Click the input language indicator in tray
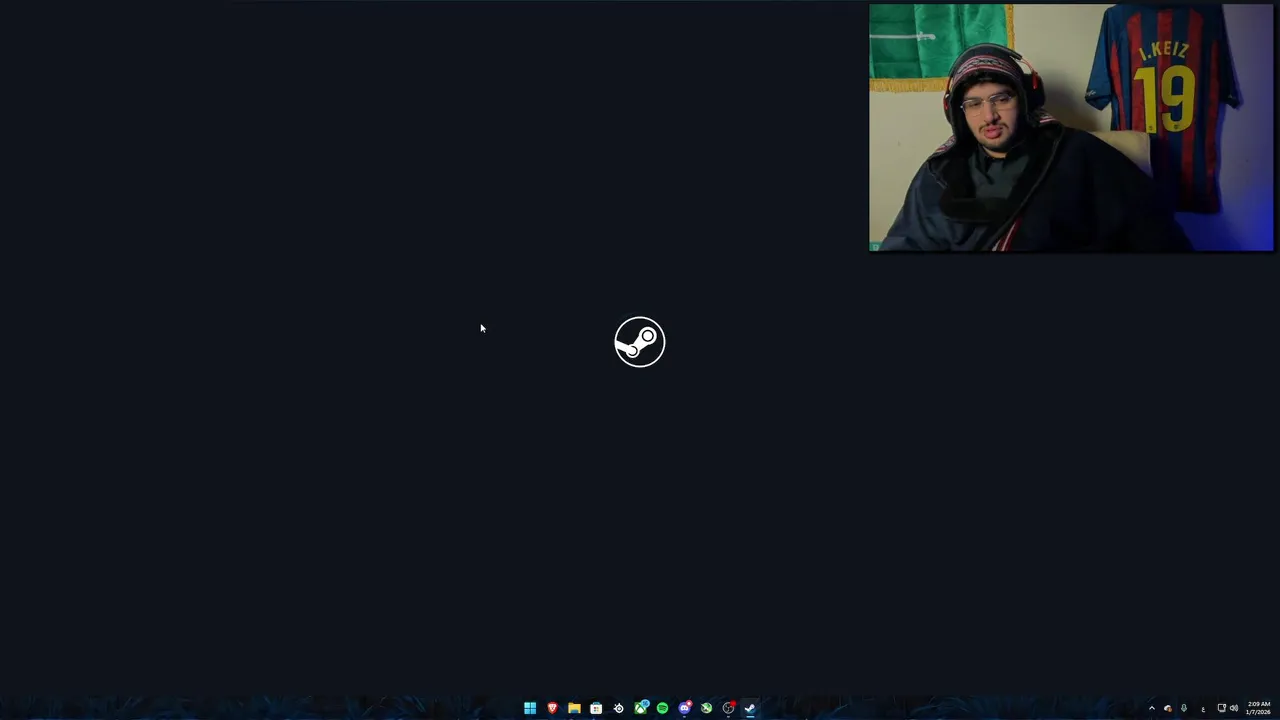This screenshot has width=1280, height=720. point(1203,709)
